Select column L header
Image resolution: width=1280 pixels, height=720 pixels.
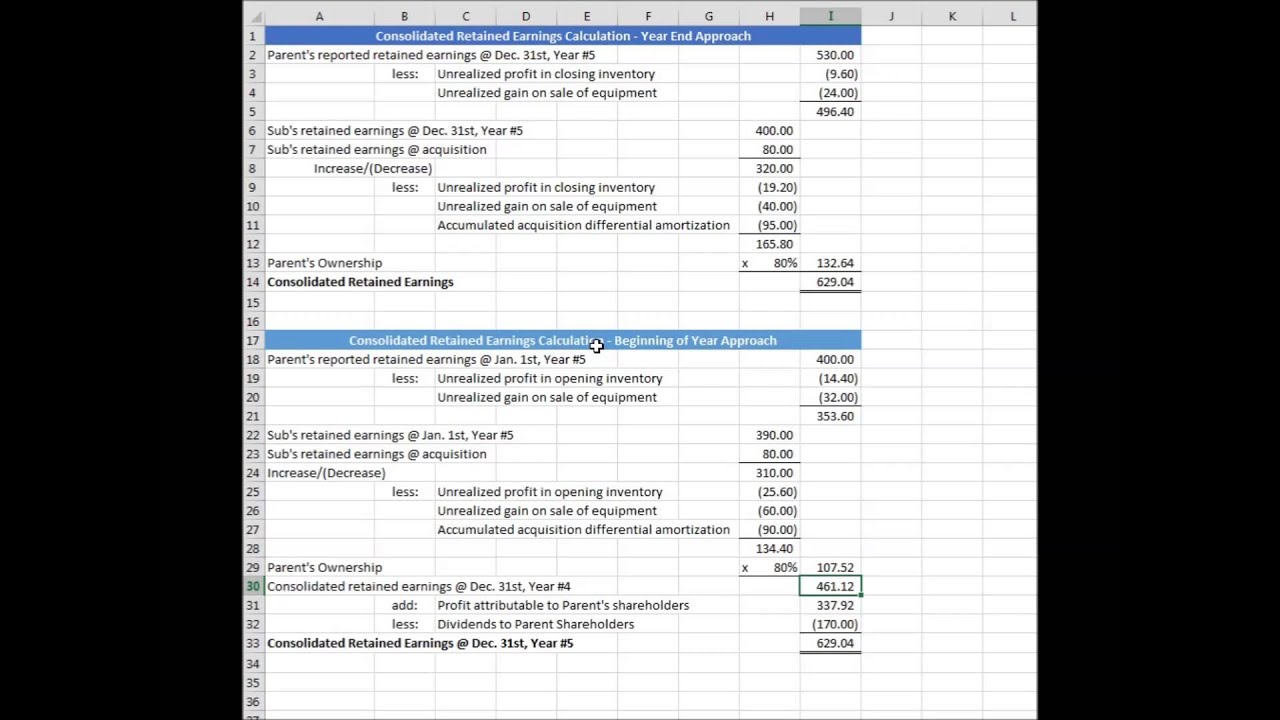click(1013, 16)
